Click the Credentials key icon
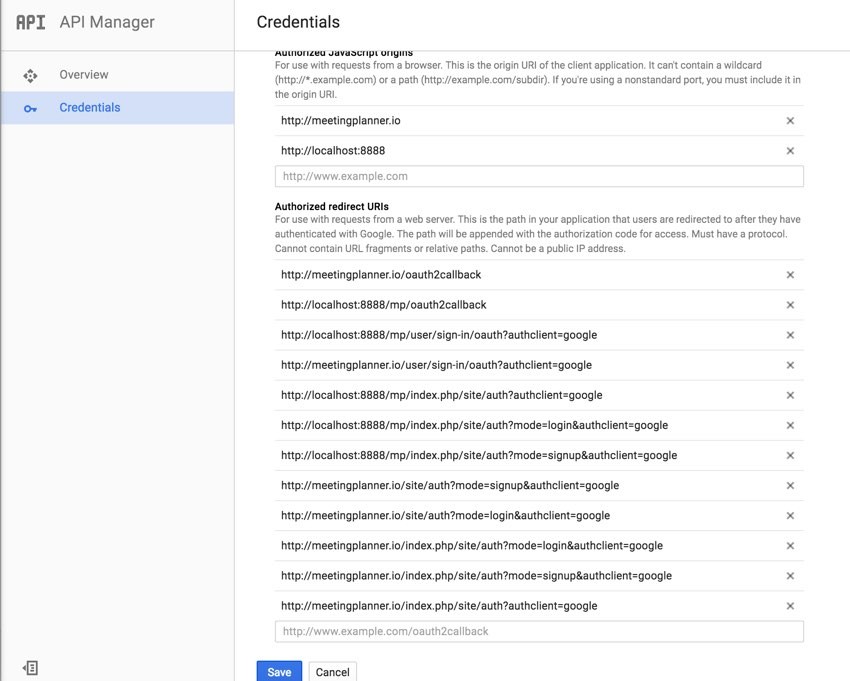The width and height of the screenshot is (850, 681). (x=30, y=109)
